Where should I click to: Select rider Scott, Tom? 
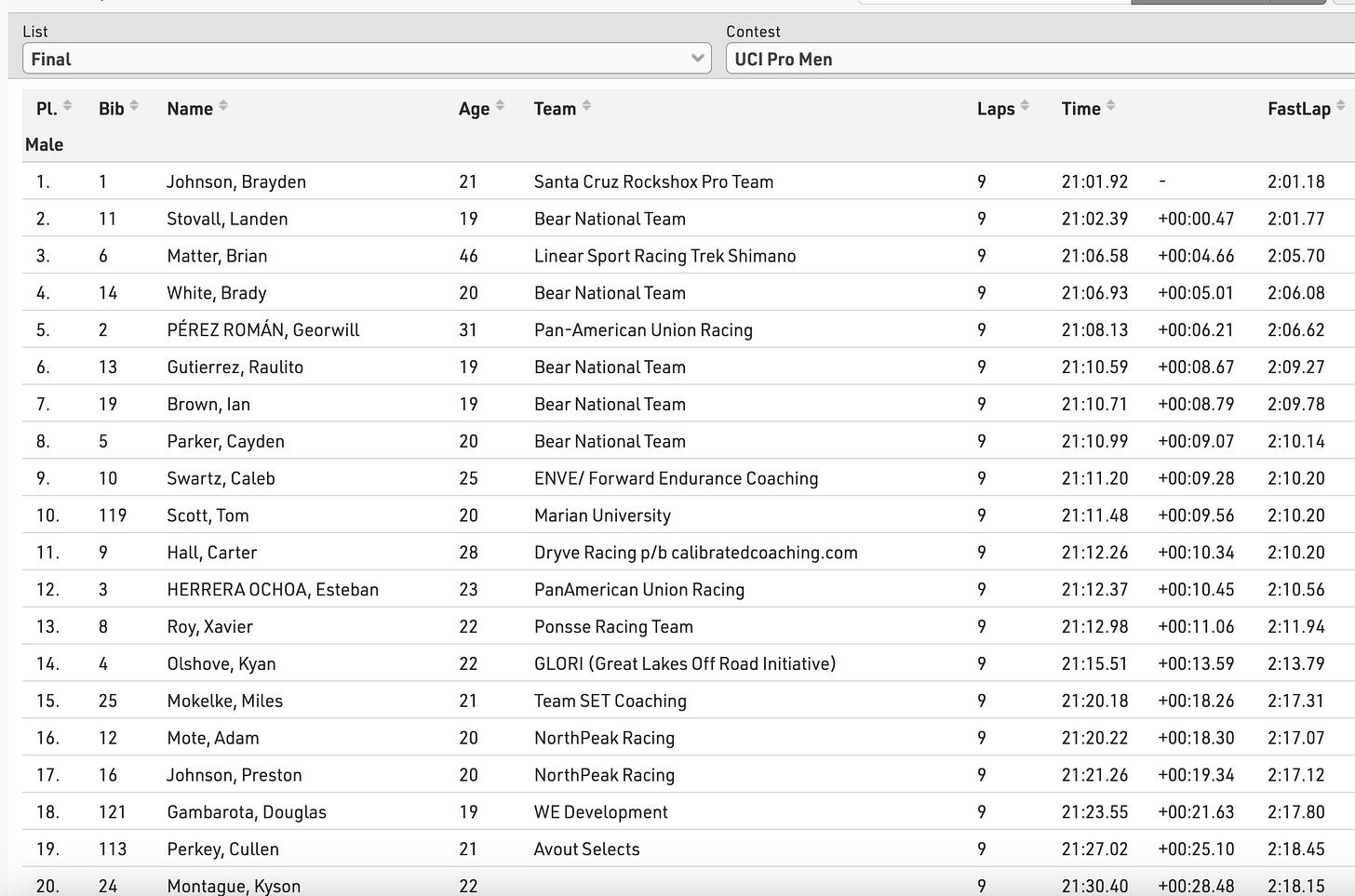pyautogui.click(x=208, y=515)
